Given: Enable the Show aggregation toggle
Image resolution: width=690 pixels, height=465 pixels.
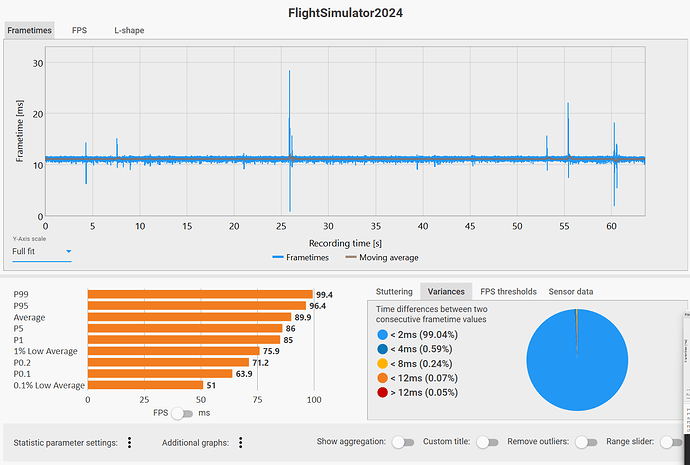Looking at the screenshot, I should [x=403, y=442].
